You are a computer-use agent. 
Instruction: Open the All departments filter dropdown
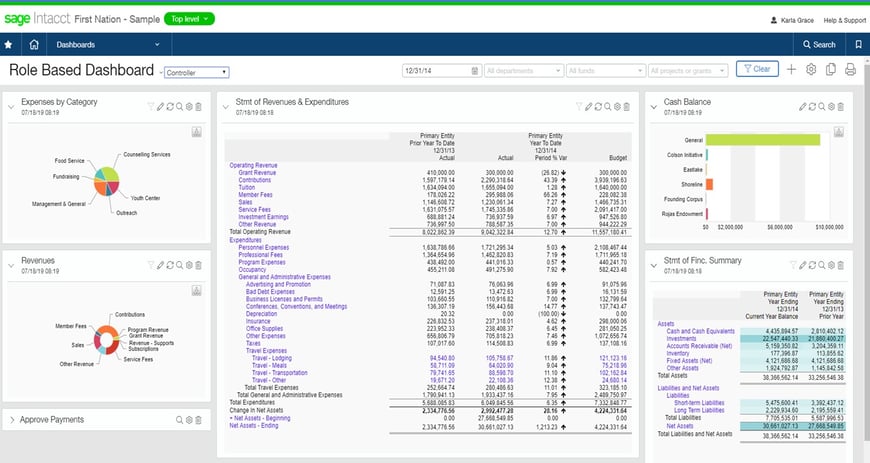click(x=523, y=71)
